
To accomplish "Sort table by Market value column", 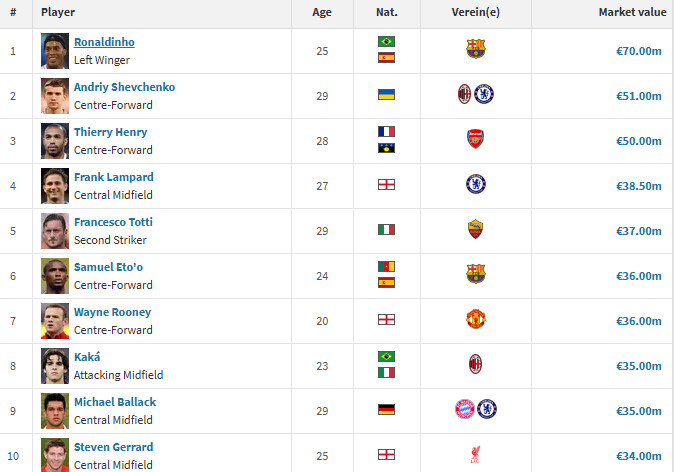I will click(630, 12).
